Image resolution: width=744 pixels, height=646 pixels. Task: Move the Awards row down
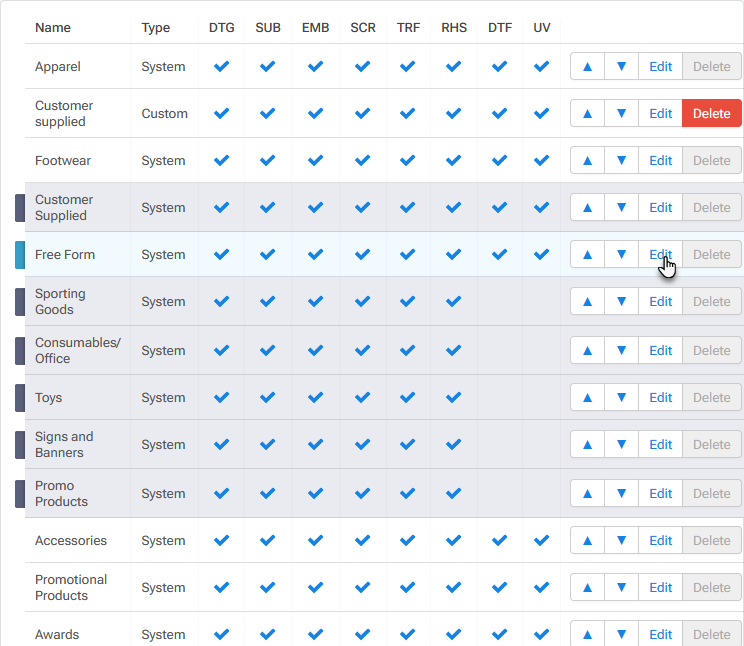point(621,634)
